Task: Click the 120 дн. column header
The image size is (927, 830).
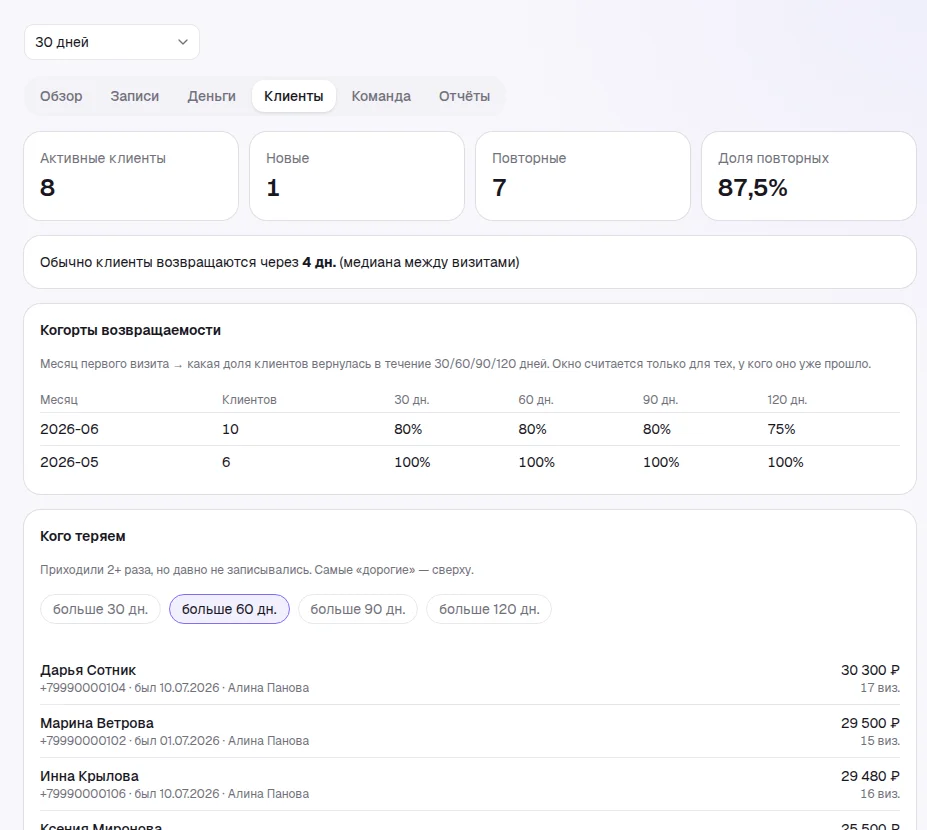Action: [787, 400]
